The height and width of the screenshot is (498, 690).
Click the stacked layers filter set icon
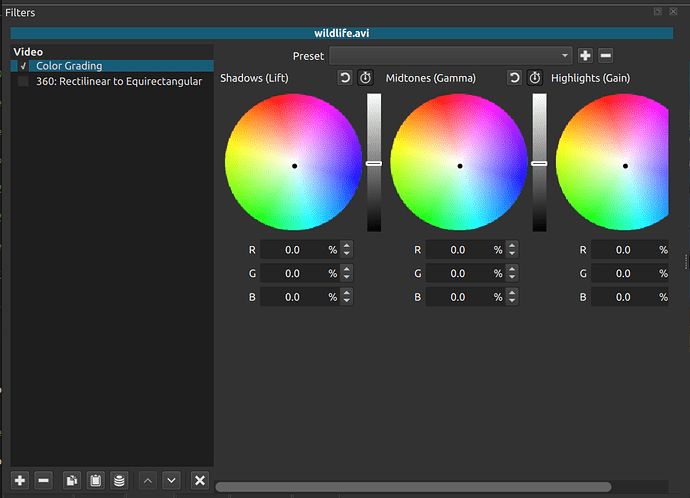119,481
